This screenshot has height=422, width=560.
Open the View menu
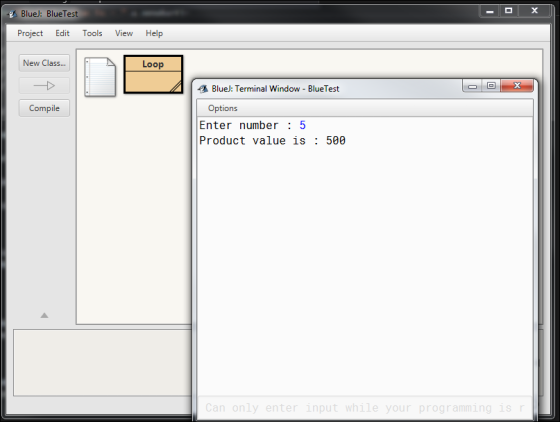(124, 33)
